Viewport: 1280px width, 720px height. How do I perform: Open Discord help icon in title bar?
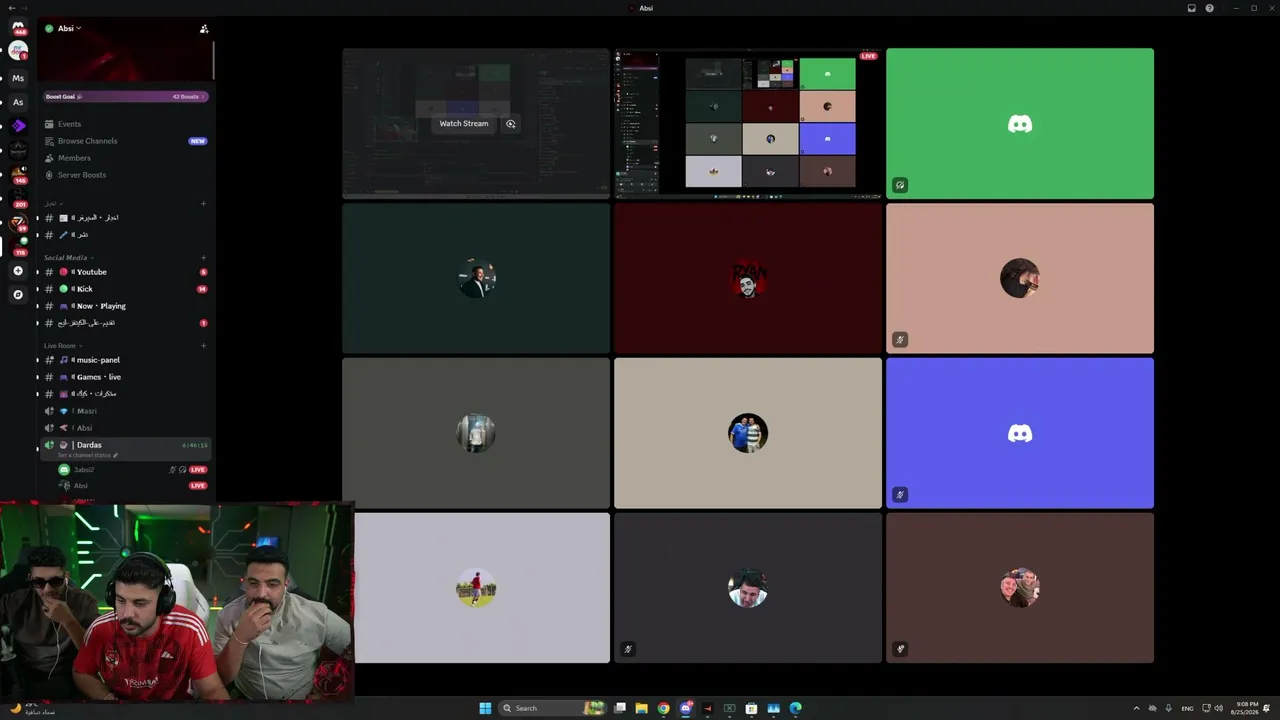click(1209, 8)
